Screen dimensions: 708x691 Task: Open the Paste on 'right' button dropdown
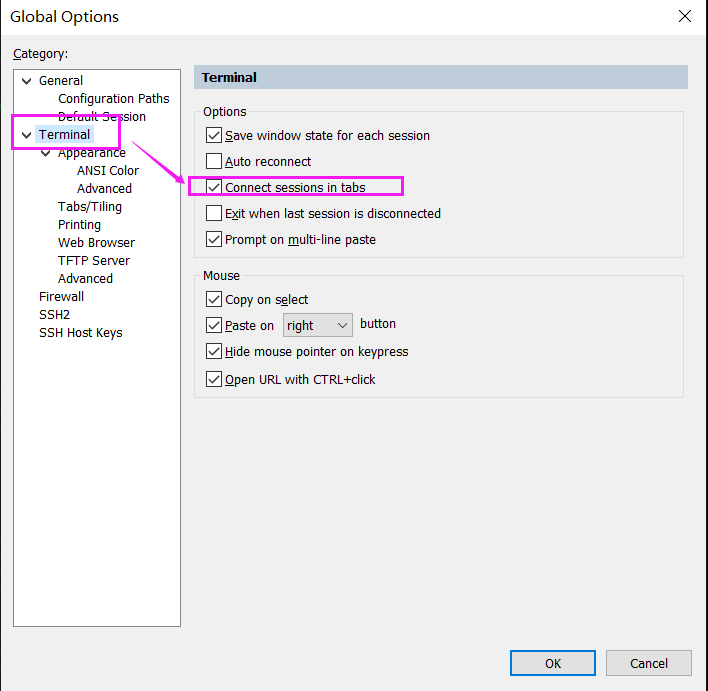click(x=318, y=325)
